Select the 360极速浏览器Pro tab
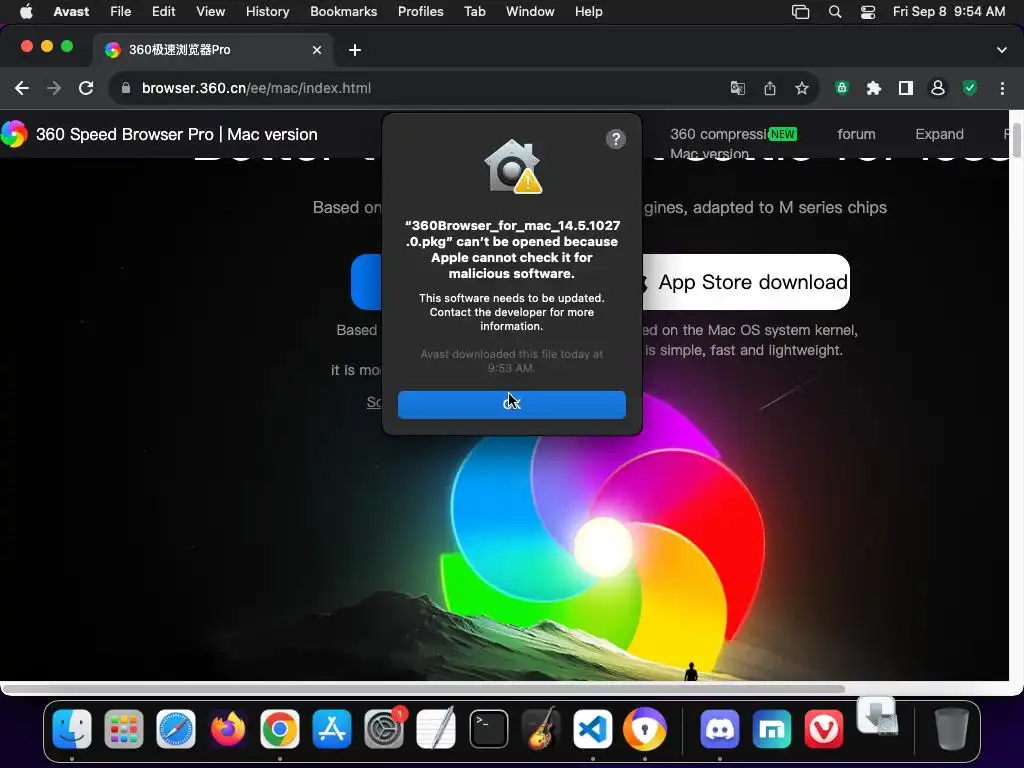The height and width of the screenshot is (768, 1024). 213,50
